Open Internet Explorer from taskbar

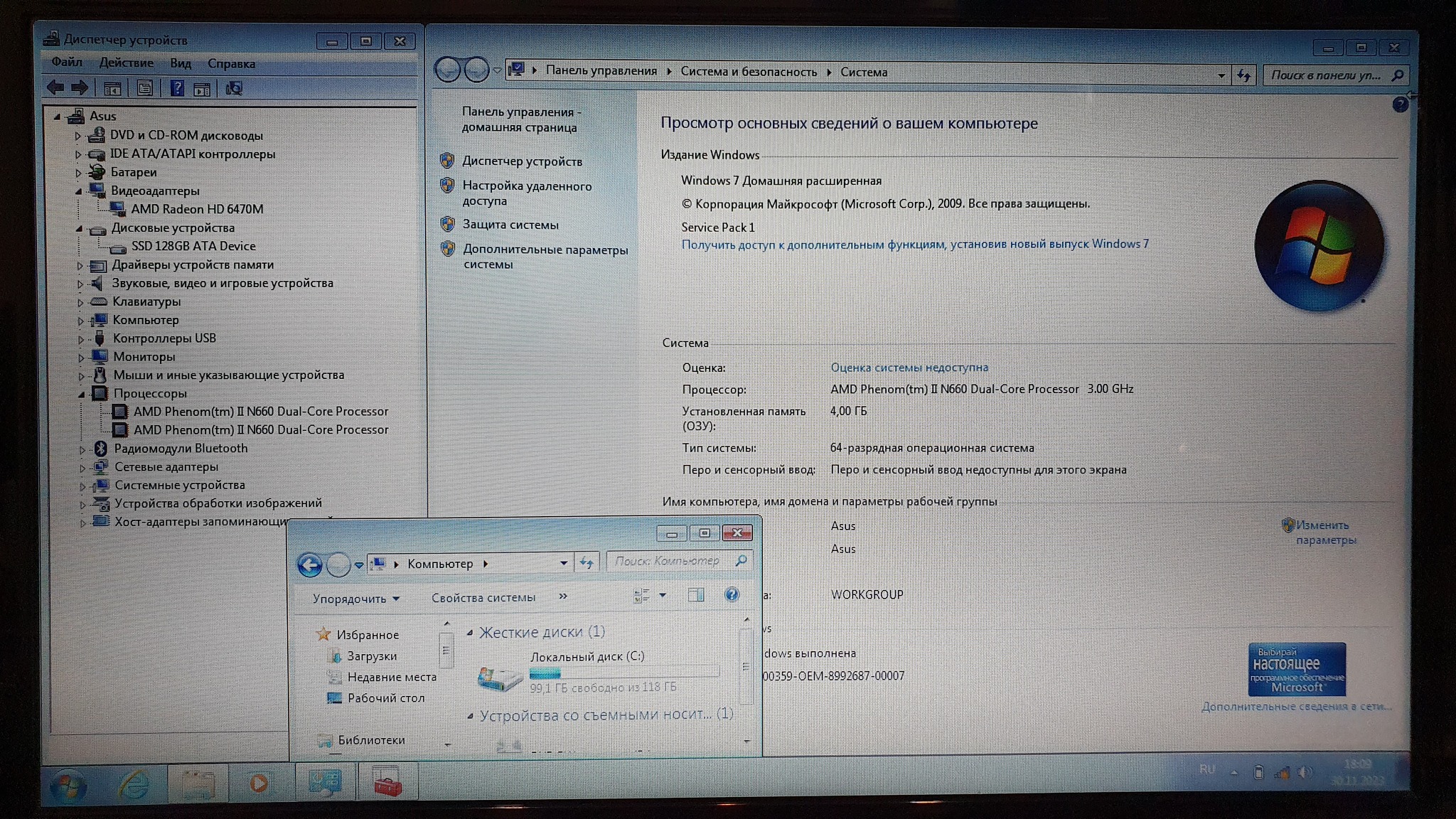[x=134, y=783]
